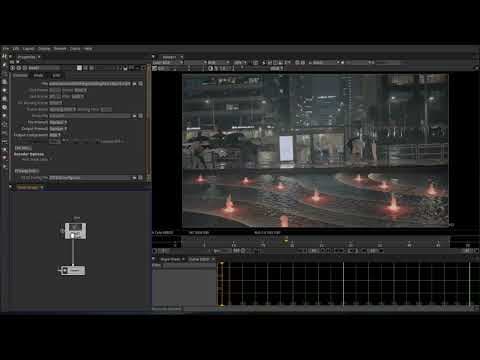Click the Read node name field
The image size is (480, 360).
43,68
